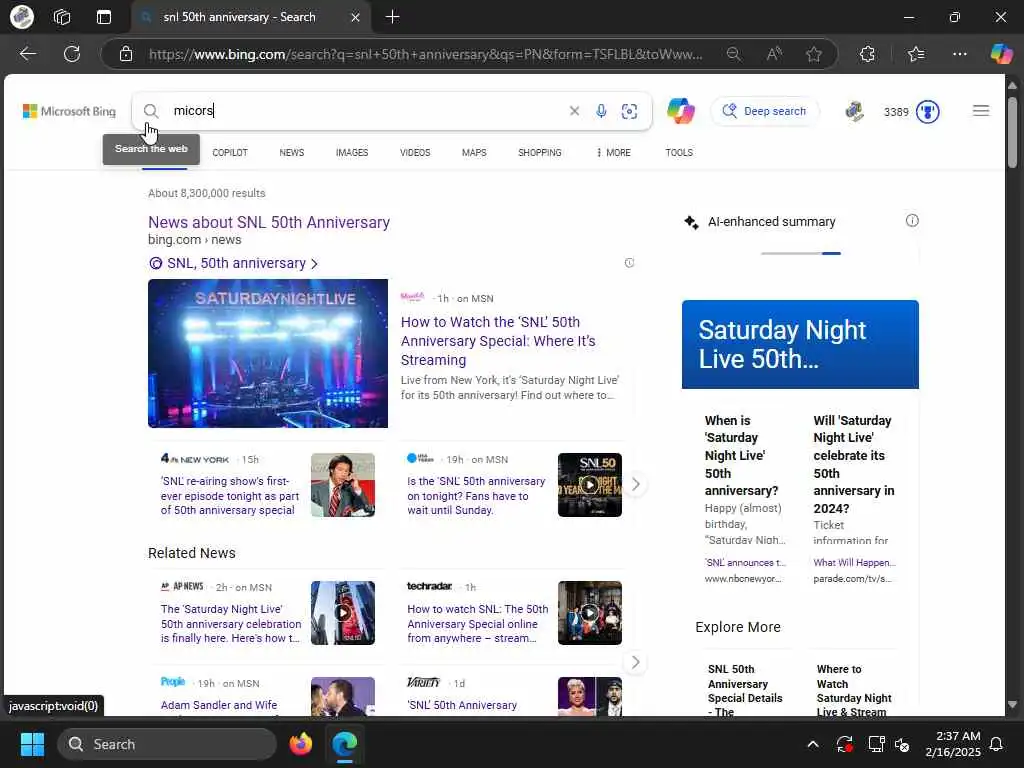Viewport: 1024px width, 768px height.
Task: Open visual search camera icon
Action: (630, 111)
